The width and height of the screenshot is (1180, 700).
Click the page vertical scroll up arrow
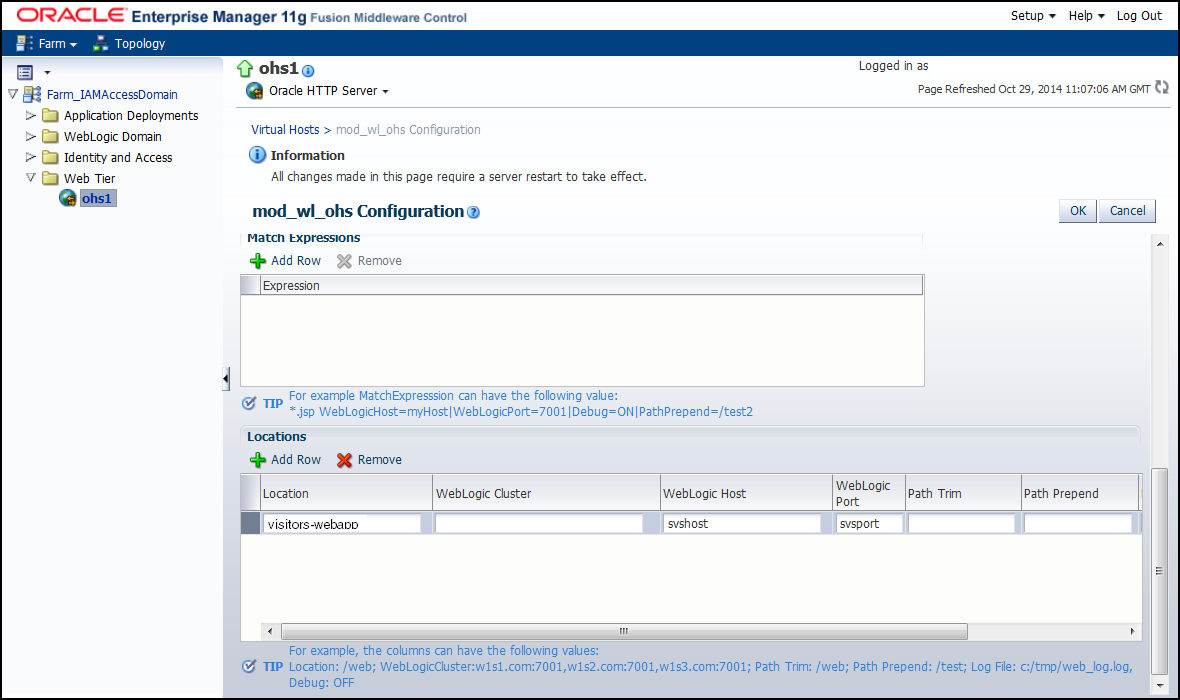coord(1160,244)
